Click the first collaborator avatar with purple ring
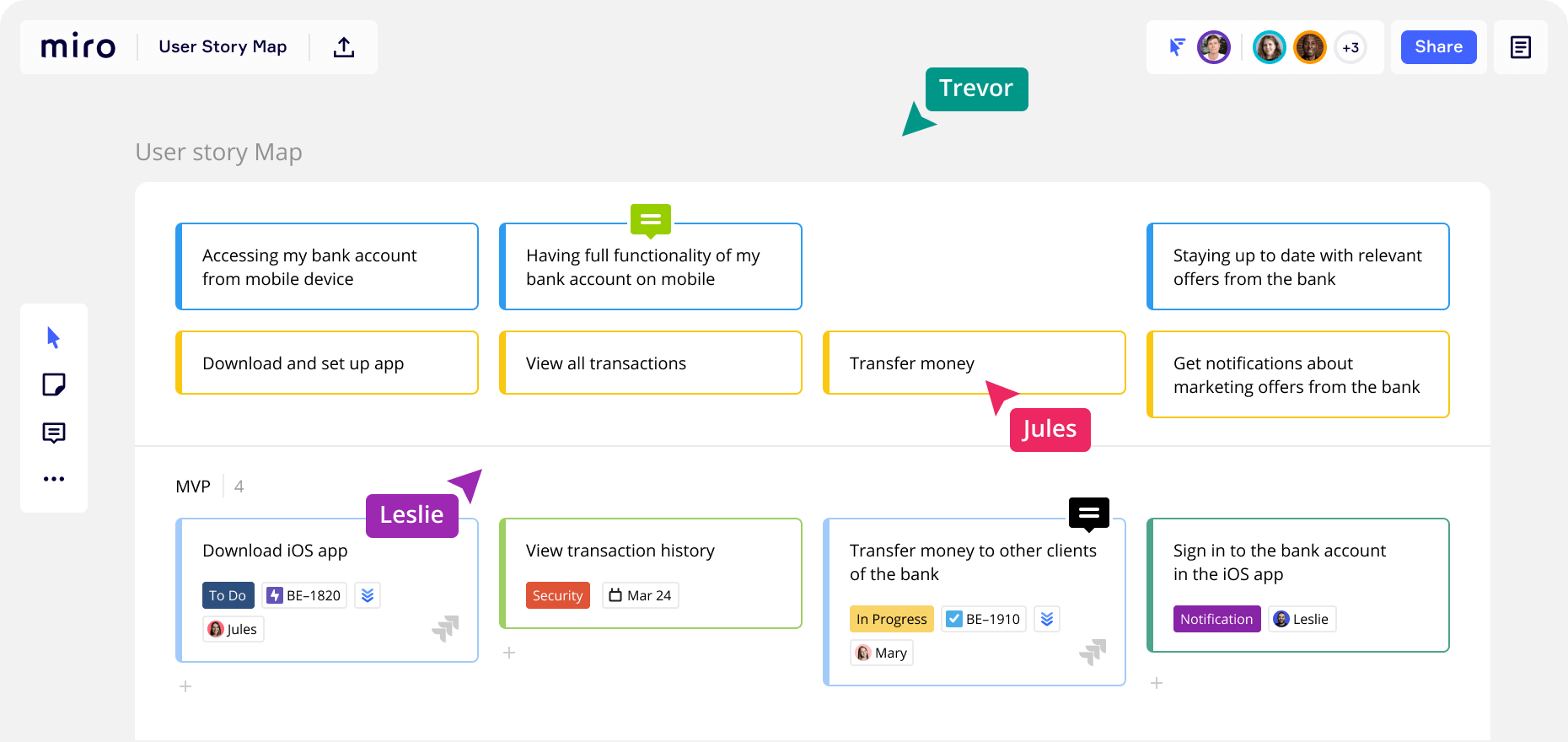Viewport: 1568px width, 742px height. tap(1214, 47)
